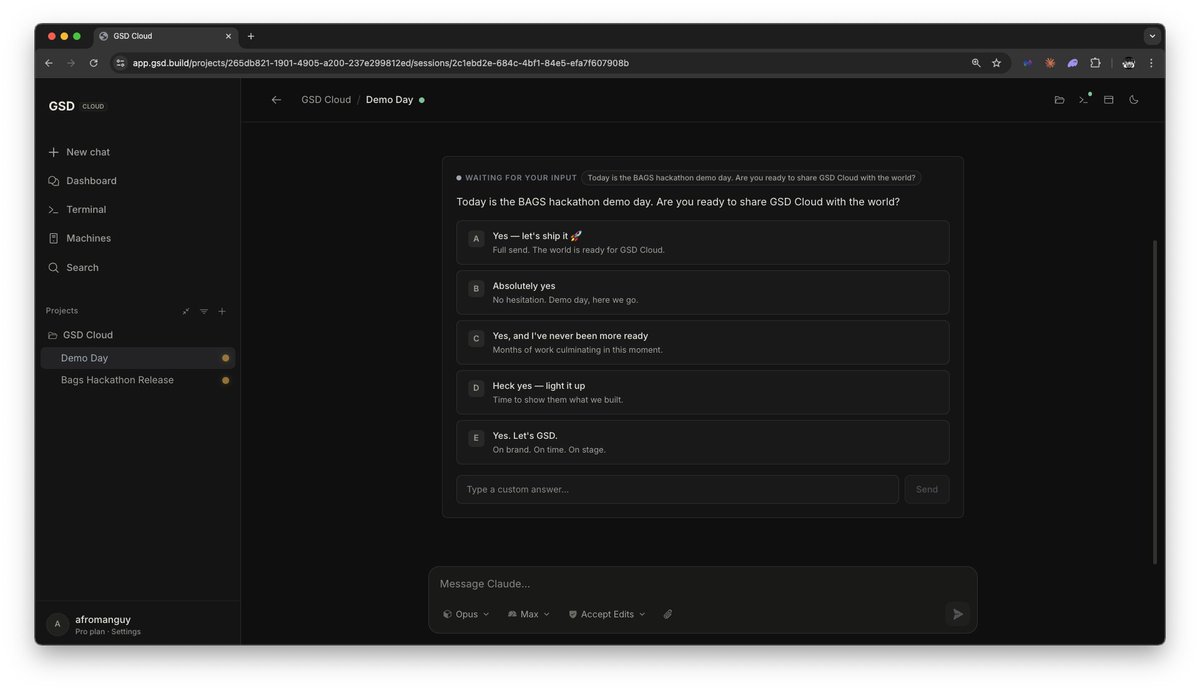The height and width of the screenshot is (691, 1200).
Task: Choose option C: never been more ready
Action: tap(703, 343)
